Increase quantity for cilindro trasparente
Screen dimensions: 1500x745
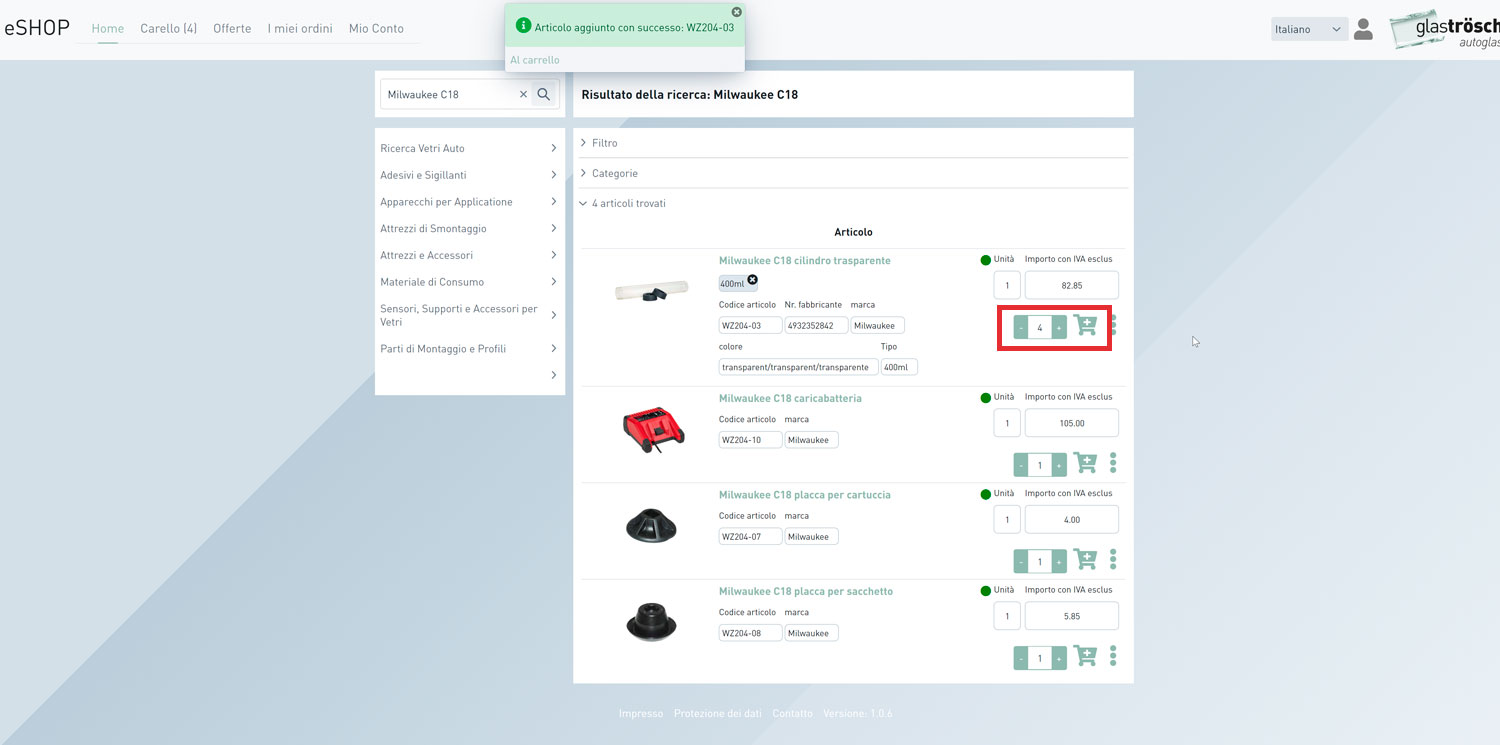[1059, 327]
